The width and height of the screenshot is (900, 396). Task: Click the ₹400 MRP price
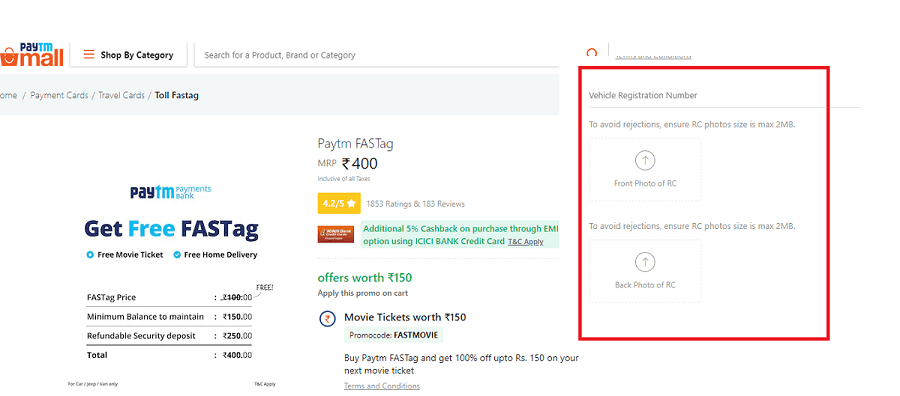(360, 164)
